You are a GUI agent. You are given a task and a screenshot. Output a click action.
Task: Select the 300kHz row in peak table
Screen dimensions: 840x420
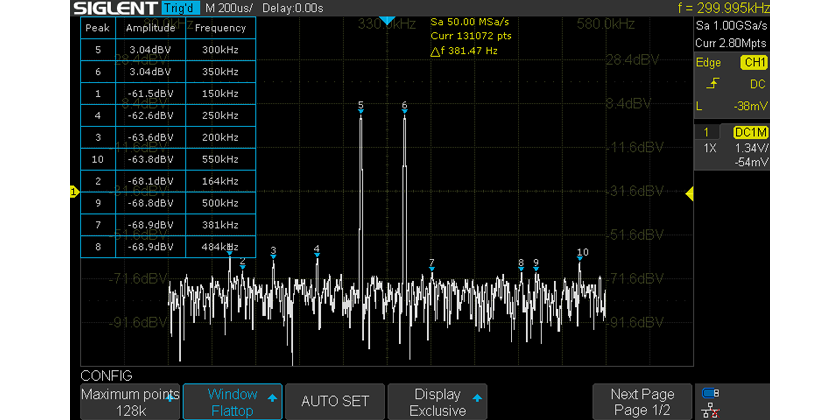point(168,48)
